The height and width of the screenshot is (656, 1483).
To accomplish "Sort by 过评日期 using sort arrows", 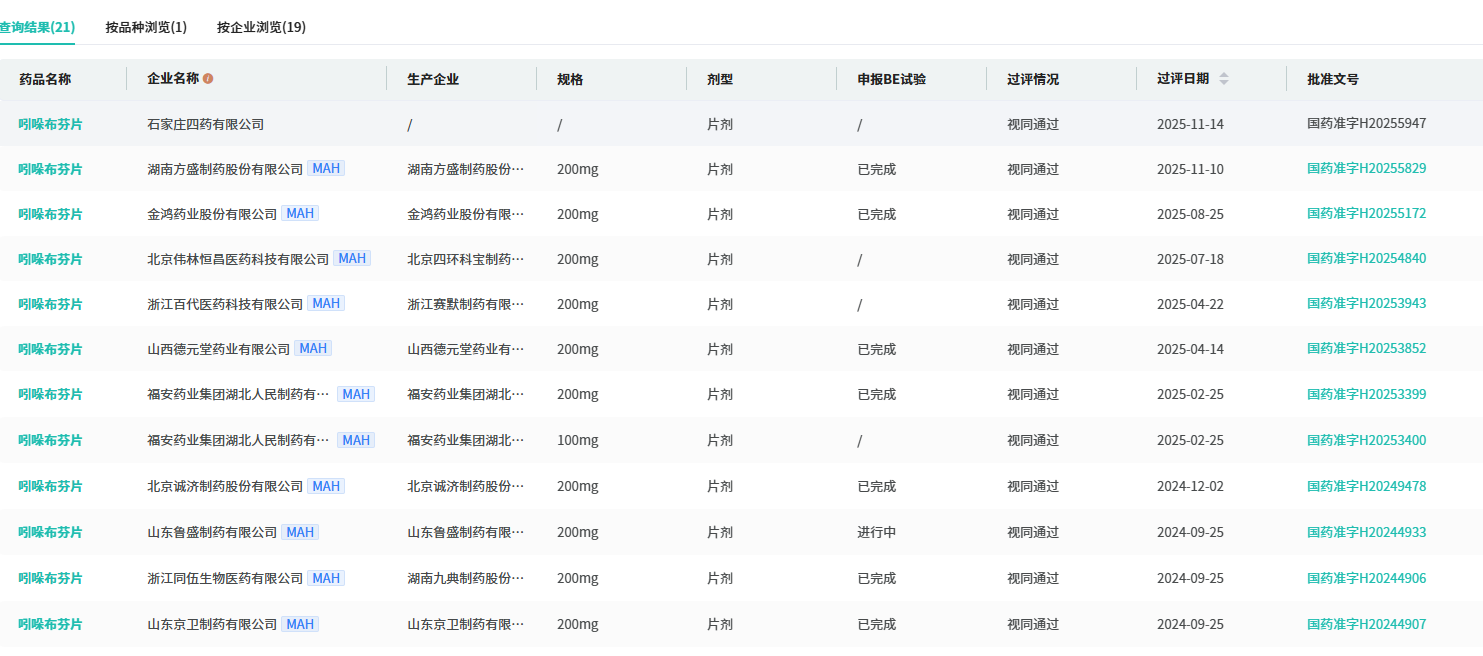I will [x=1224, y=79].
